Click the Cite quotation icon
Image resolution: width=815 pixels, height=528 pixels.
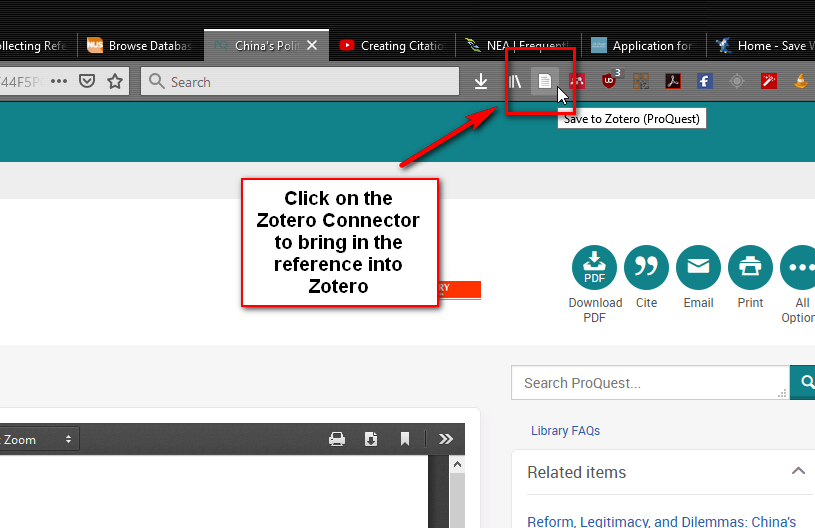(646, 267)
